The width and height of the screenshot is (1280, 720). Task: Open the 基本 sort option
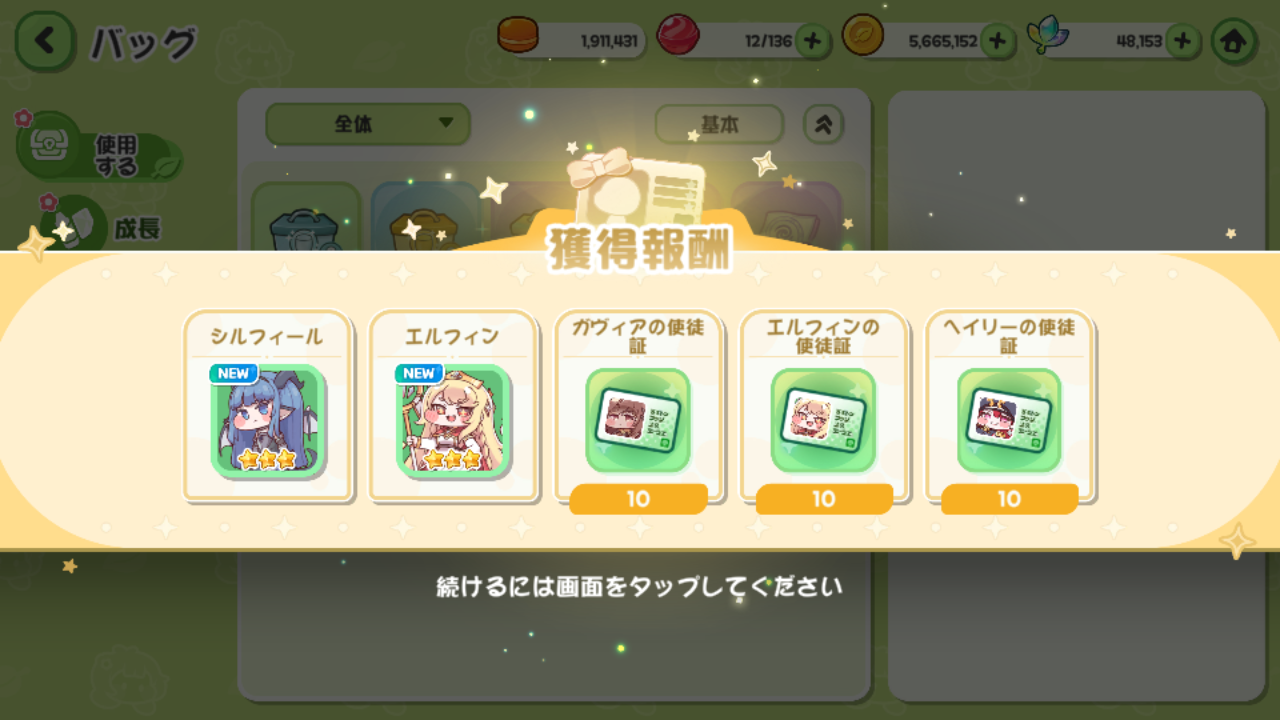coord(719,124)
